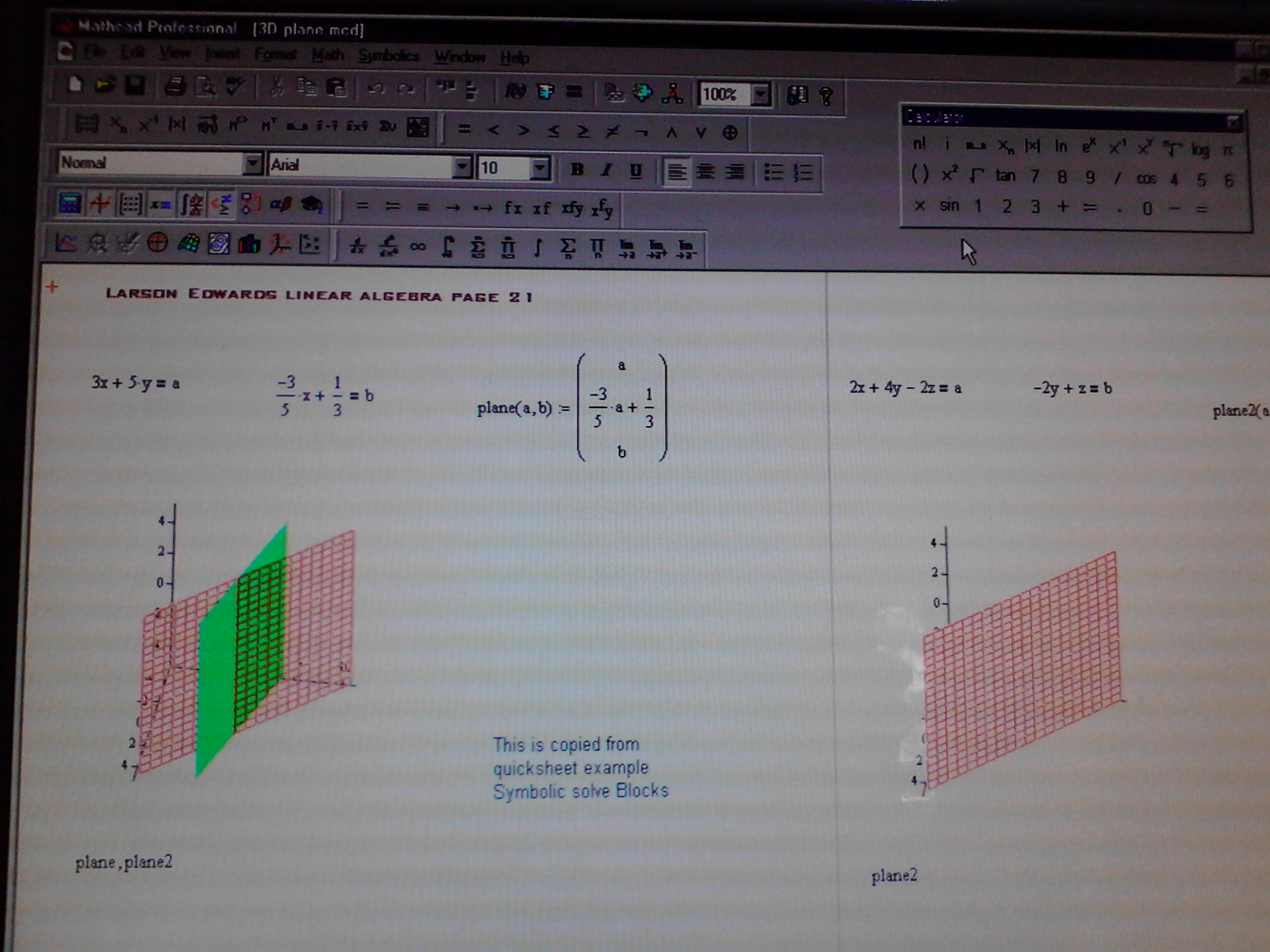Click the infinity symbol icon
Screen dimensions: 1270x952
418,247
